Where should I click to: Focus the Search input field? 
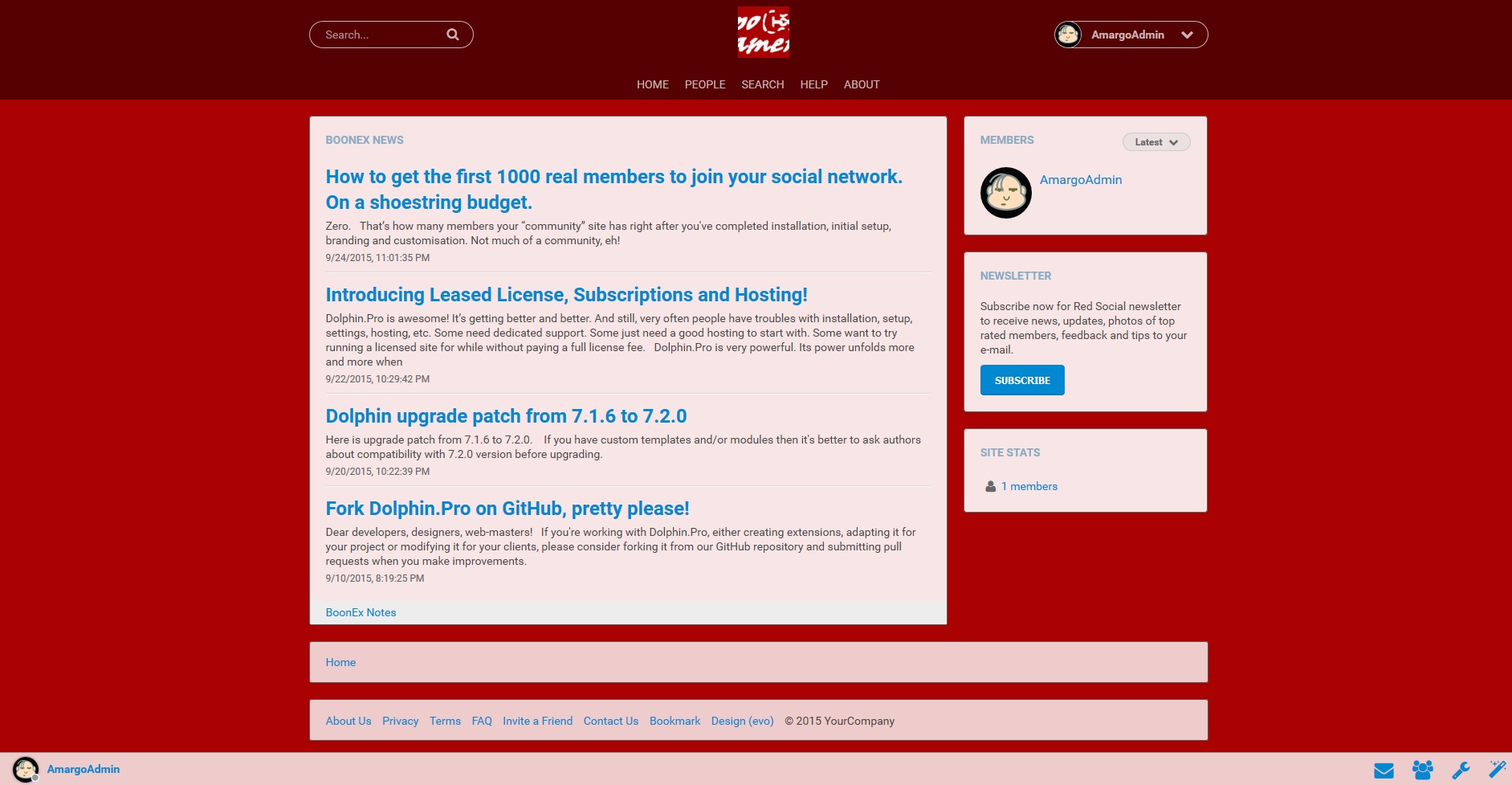[x=381, y=35]
